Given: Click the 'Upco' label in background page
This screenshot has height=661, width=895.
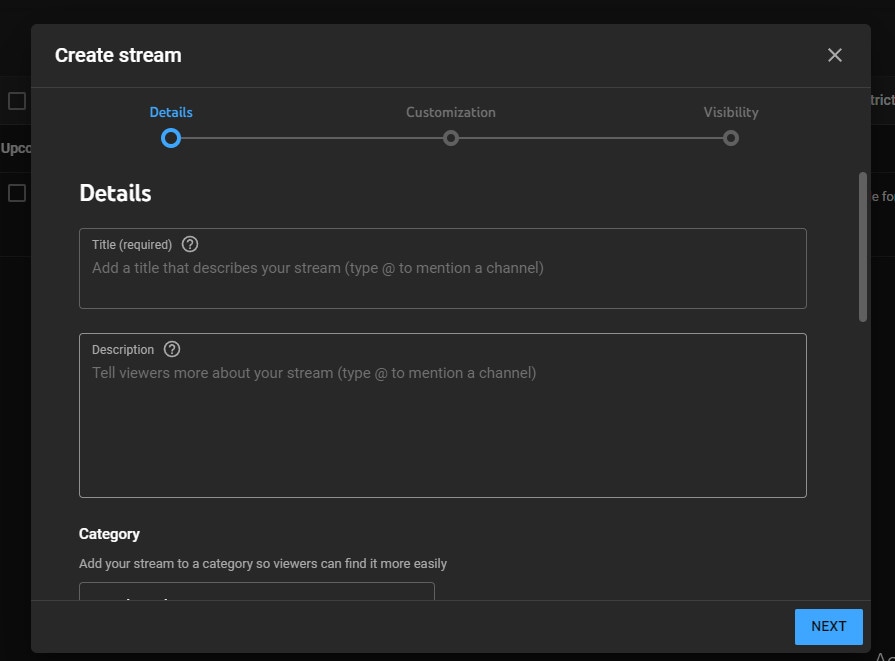Looking at the screenshot, I should pos(15,148).
